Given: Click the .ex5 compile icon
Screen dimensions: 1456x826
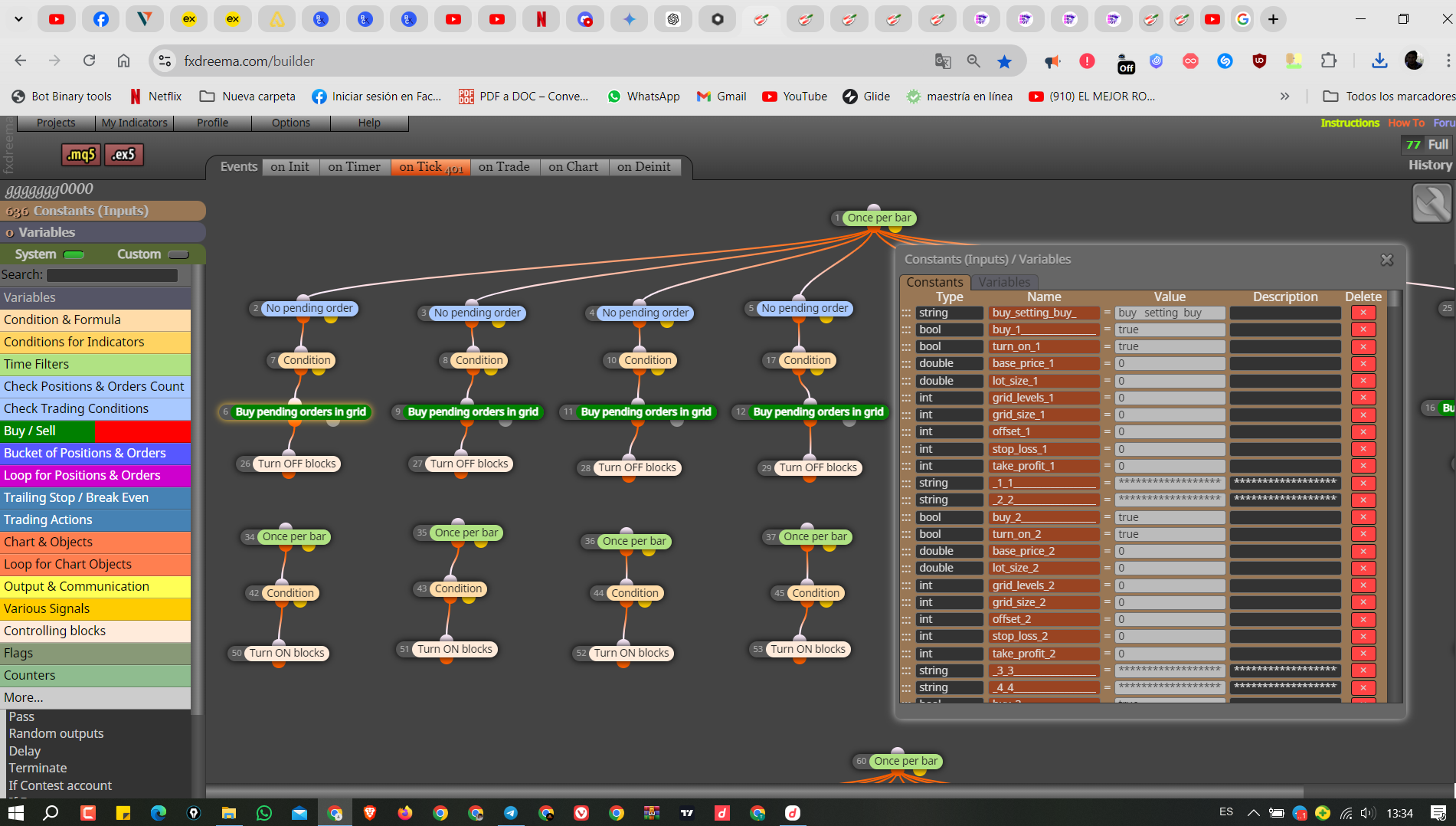Looking at the screenshot, I should (124, 155).
